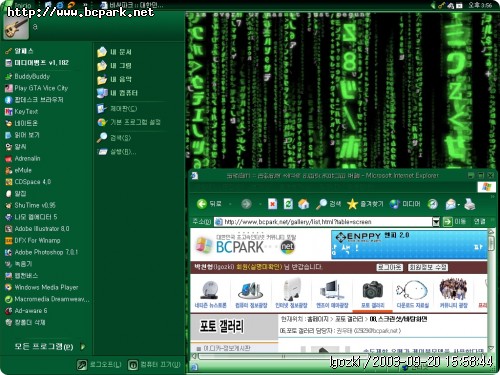Launch eMule from Start menu

(x=19, y=170)
